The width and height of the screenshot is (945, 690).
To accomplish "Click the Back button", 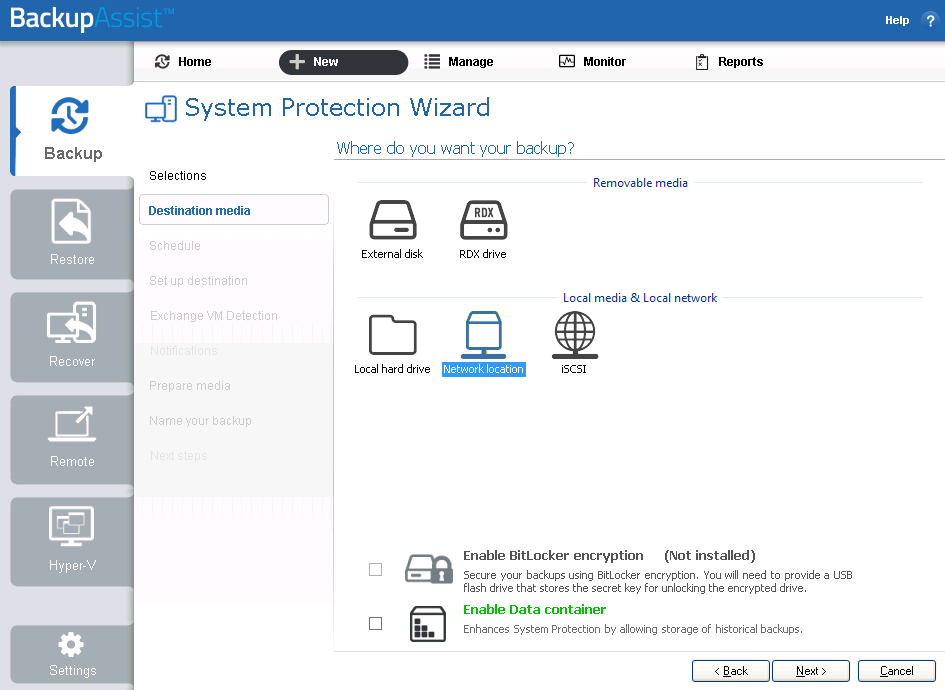I will 730,671.
